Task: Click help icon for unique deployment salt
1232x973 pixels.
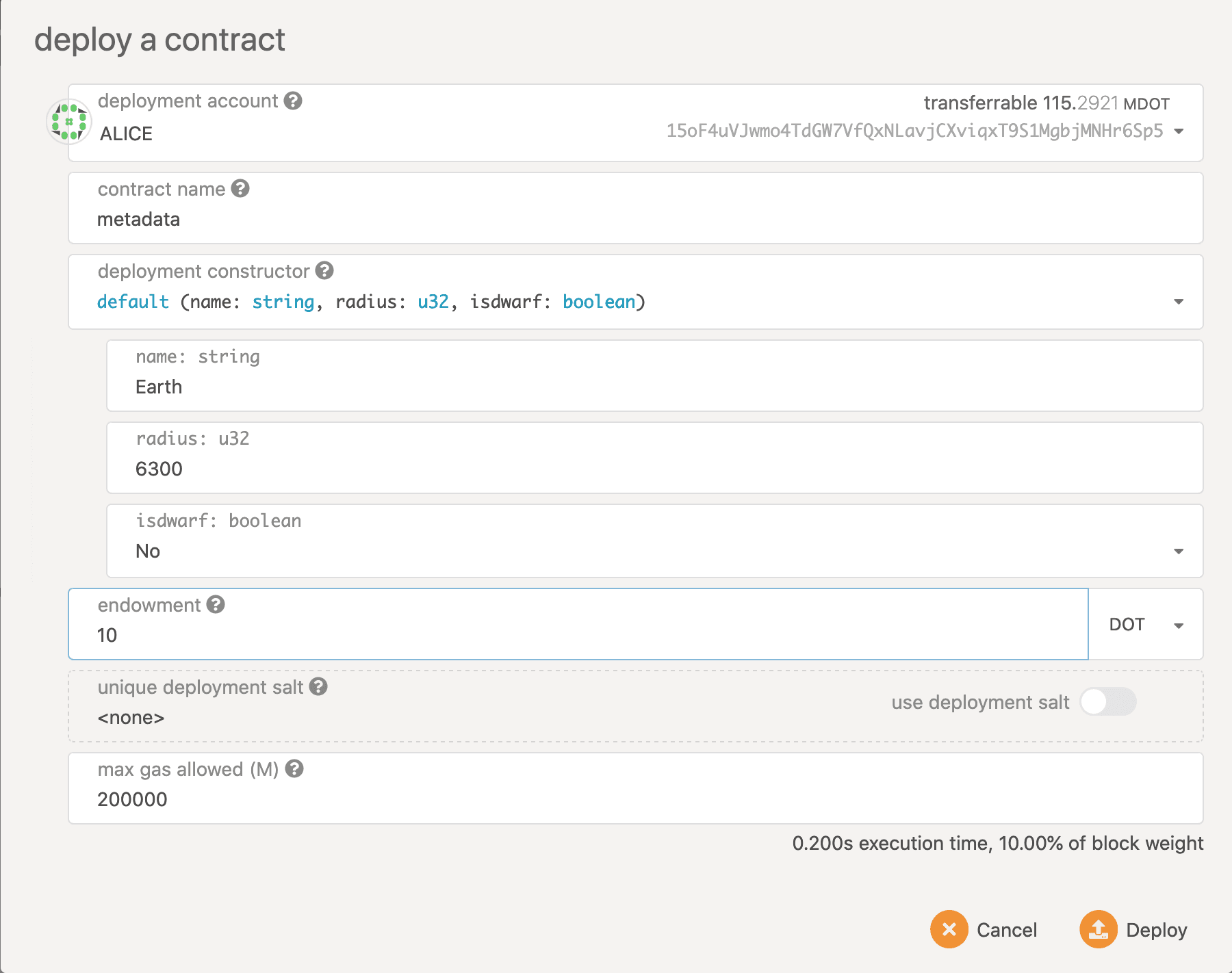Action: click(x=318, y=686)
